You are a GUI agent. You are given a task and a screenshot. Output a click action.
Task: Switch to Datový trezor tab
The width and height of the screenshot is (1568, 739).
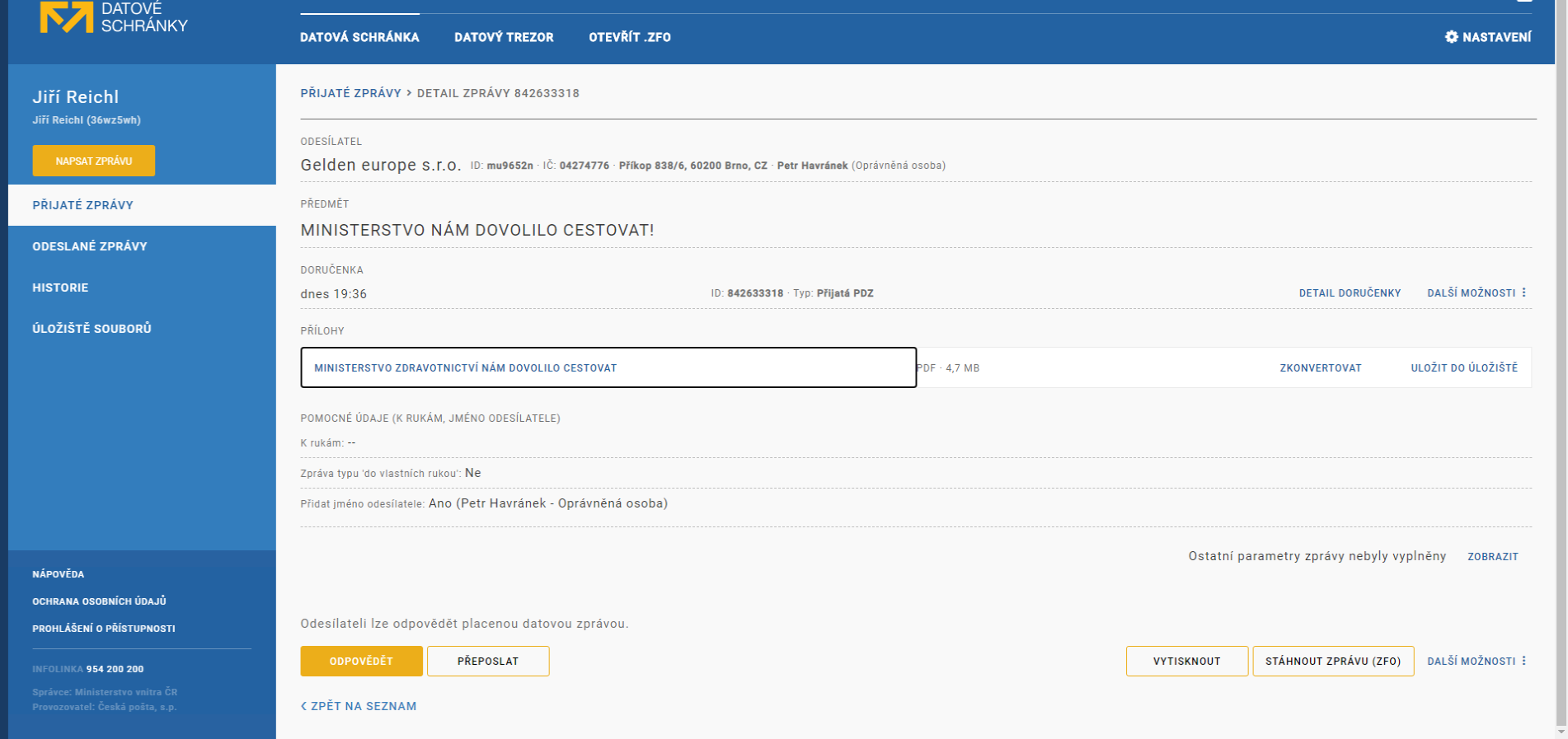[x=504, y=37]
